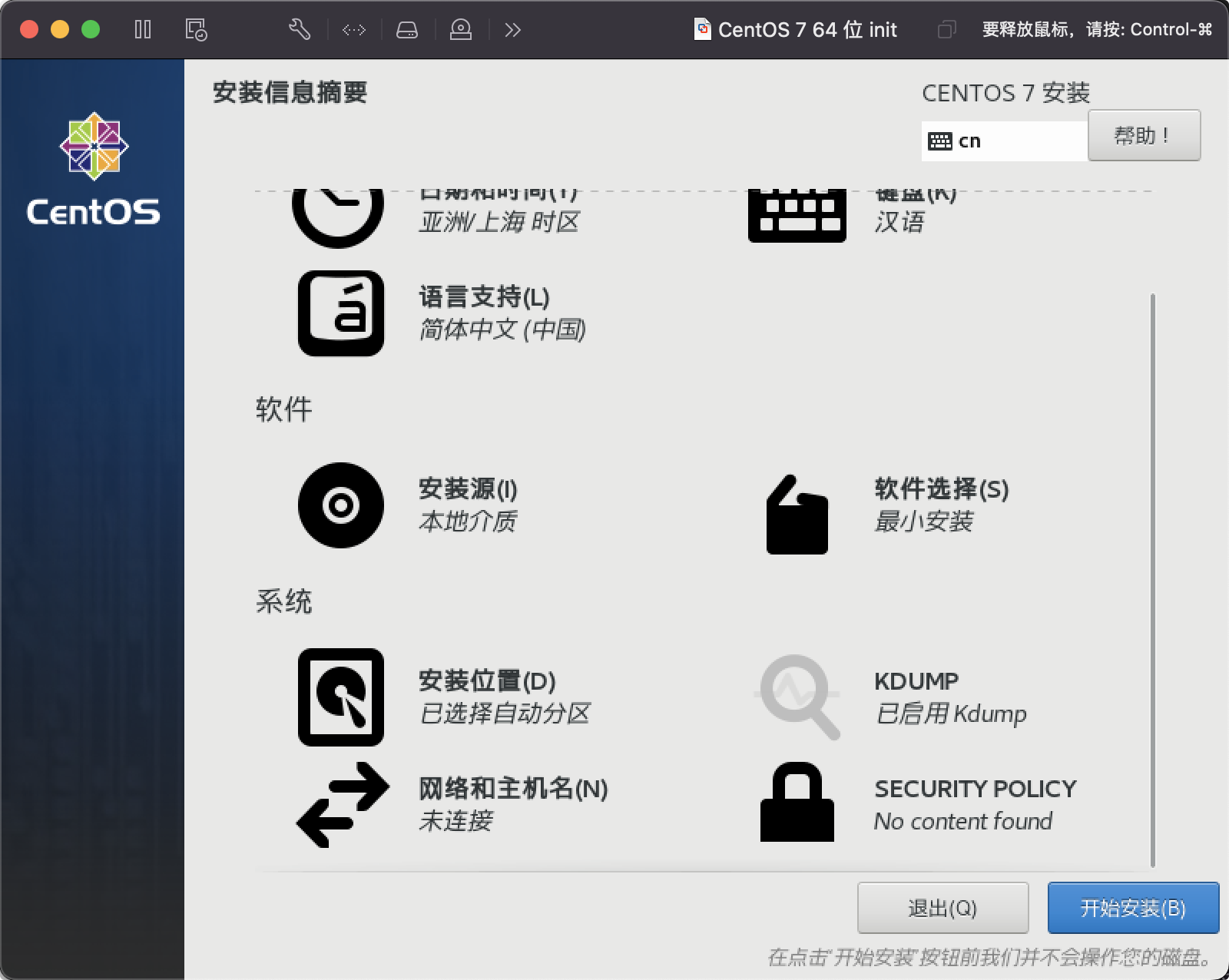The image size is (1229, 980).
Task: Click the Installation Source disc icon
Action: tap(340, 505)
